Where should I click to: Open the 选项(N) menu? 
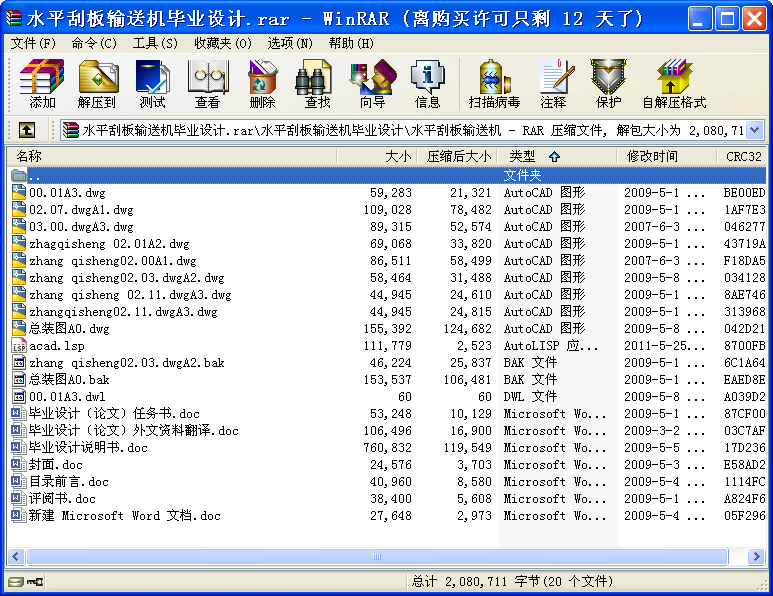[290, 43]
